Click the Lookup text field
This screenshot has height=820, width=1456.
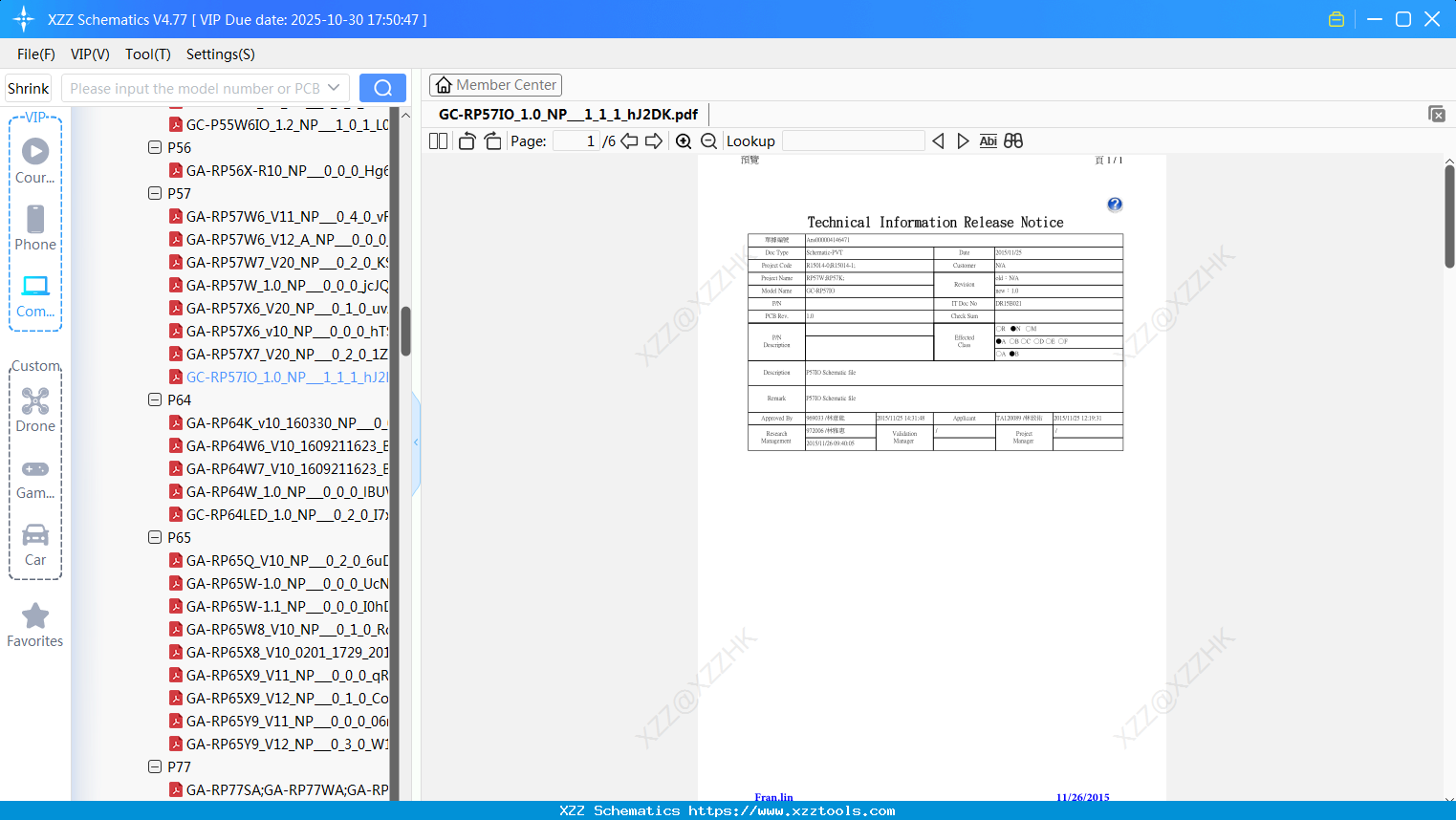854,141
